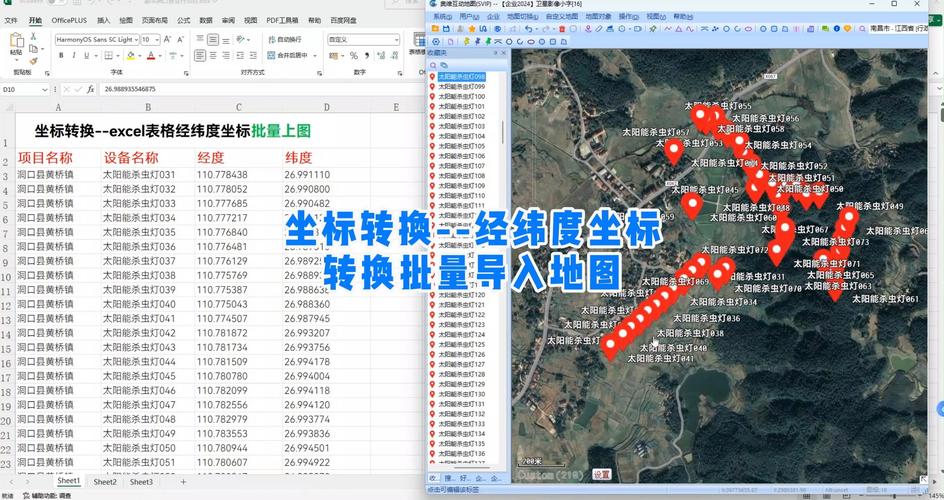Open the Name Box dropdown beside D10
This screenshot has width=944, height=500.
(x=45, y=89)
